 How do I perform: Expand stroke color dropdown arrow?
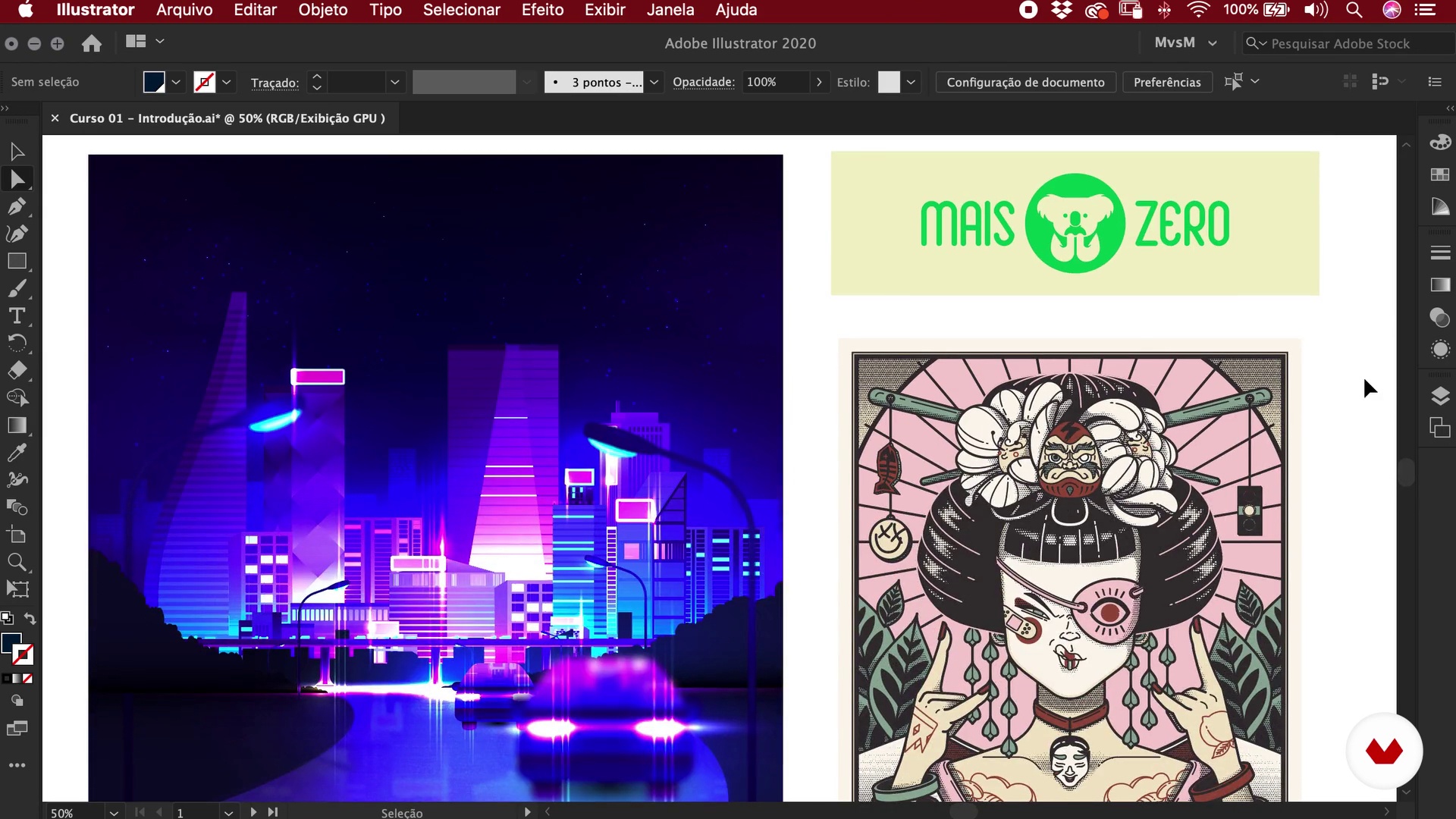(226, 82)
